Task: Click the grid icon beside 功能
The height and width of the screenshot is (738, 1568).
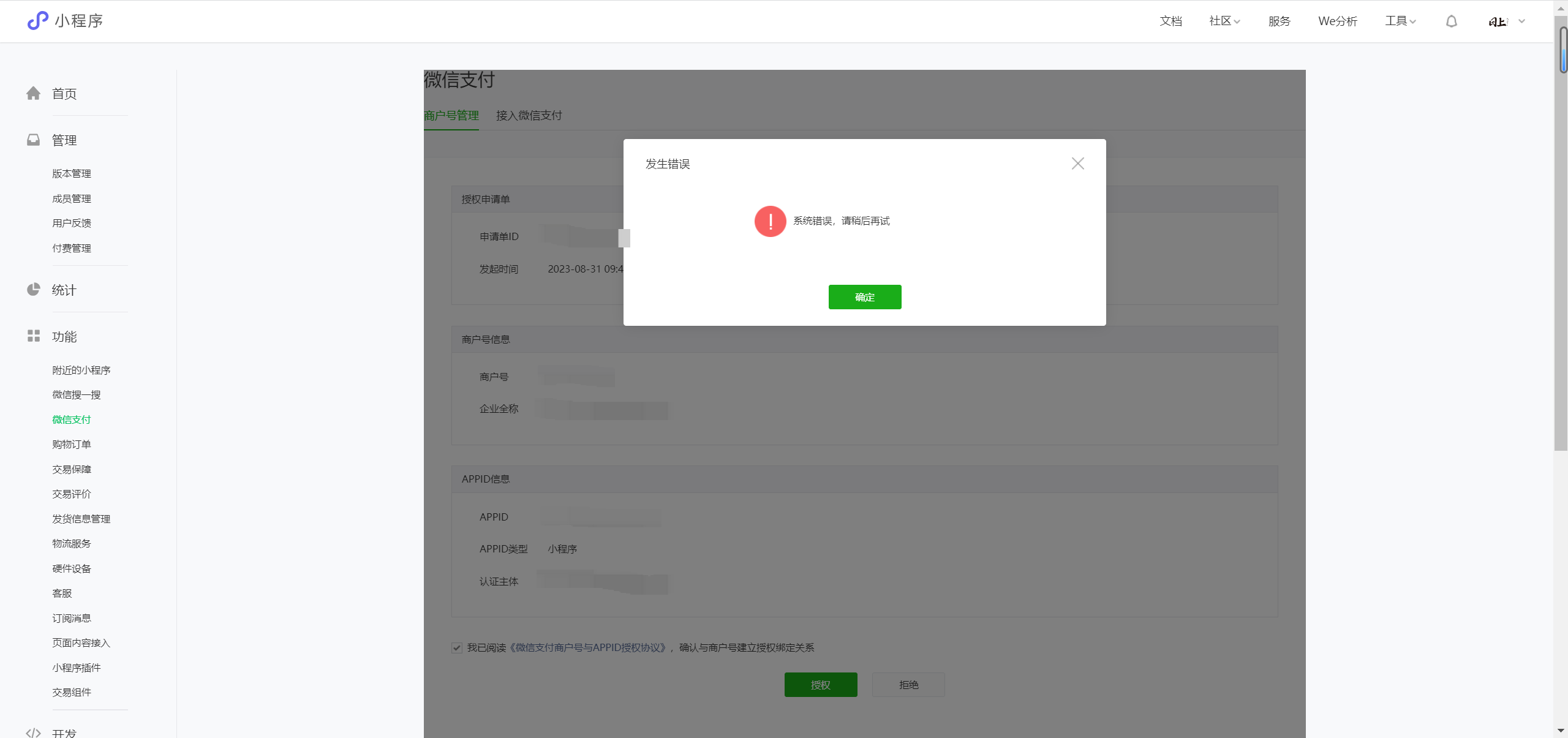Action: pos(34,336)
